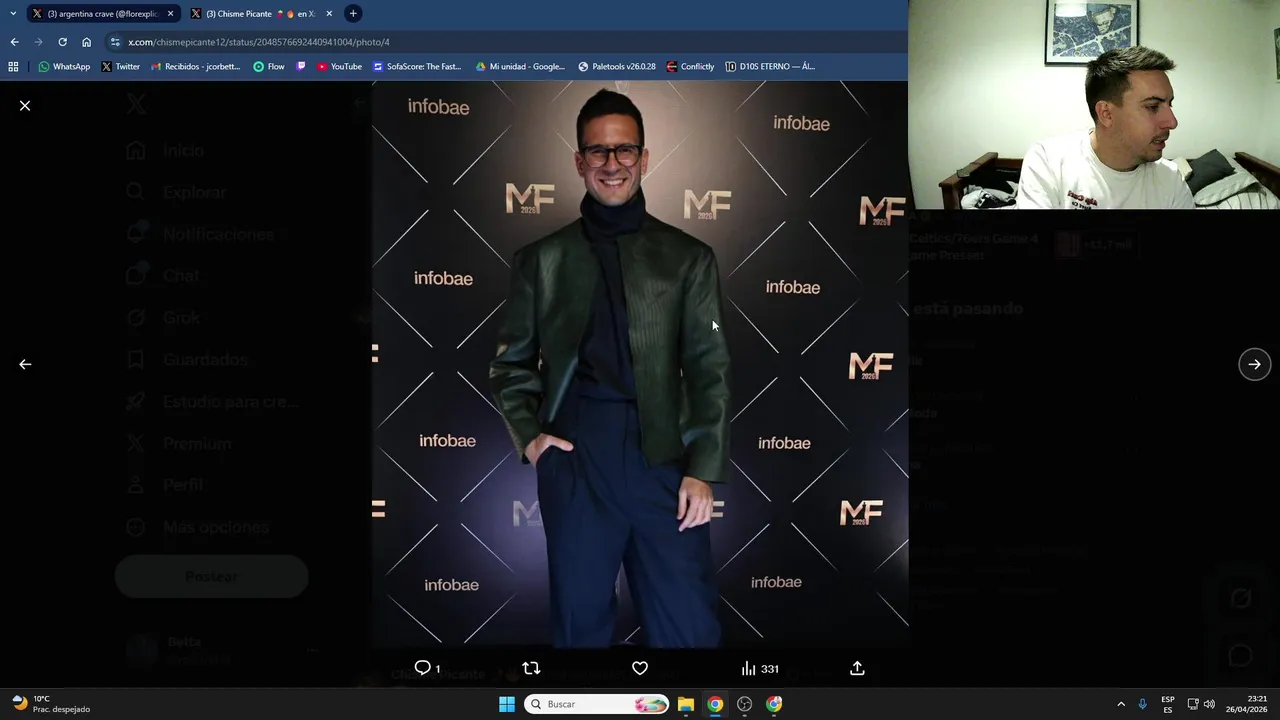Go to previous photo with left arrow
Viewport: 1280px width, 720px height.
click(x=25, y=364)
